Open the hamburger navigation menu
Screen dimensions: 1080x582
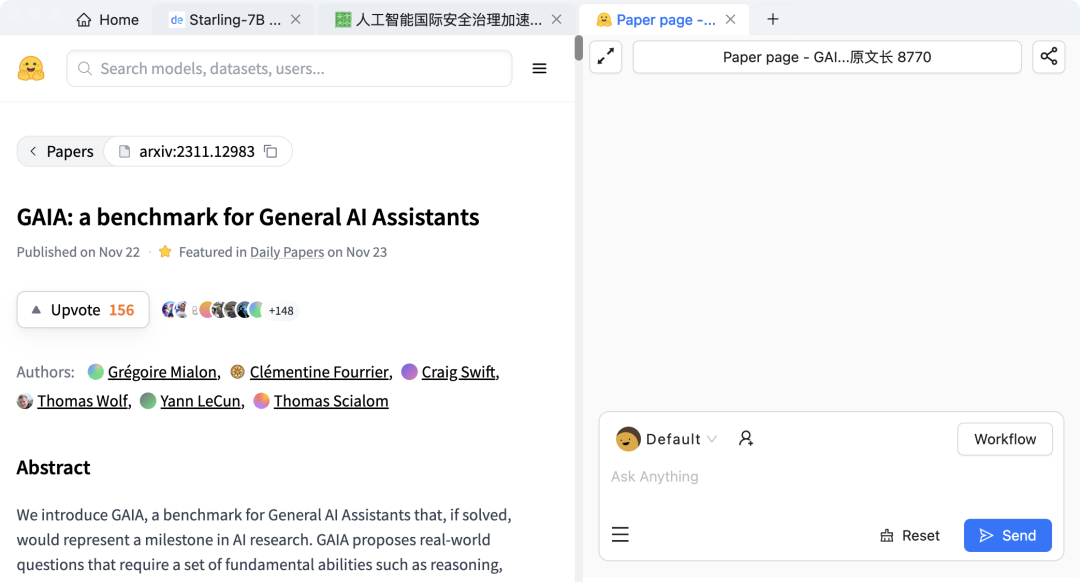539,68
